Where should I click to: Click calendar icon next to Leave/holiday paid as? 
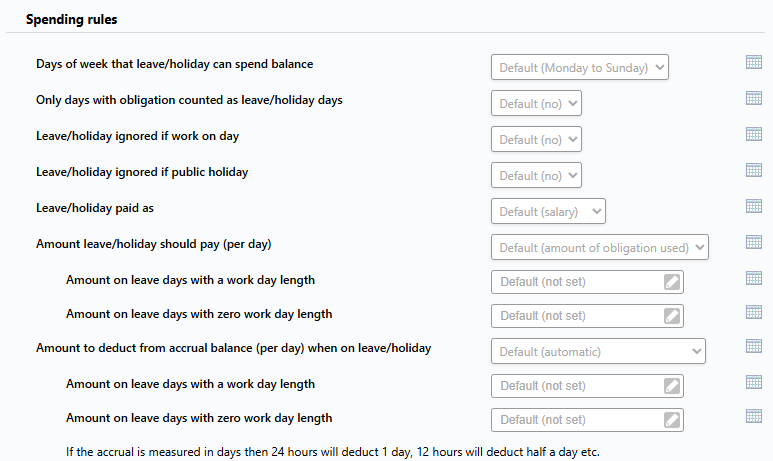click(754, 206)
